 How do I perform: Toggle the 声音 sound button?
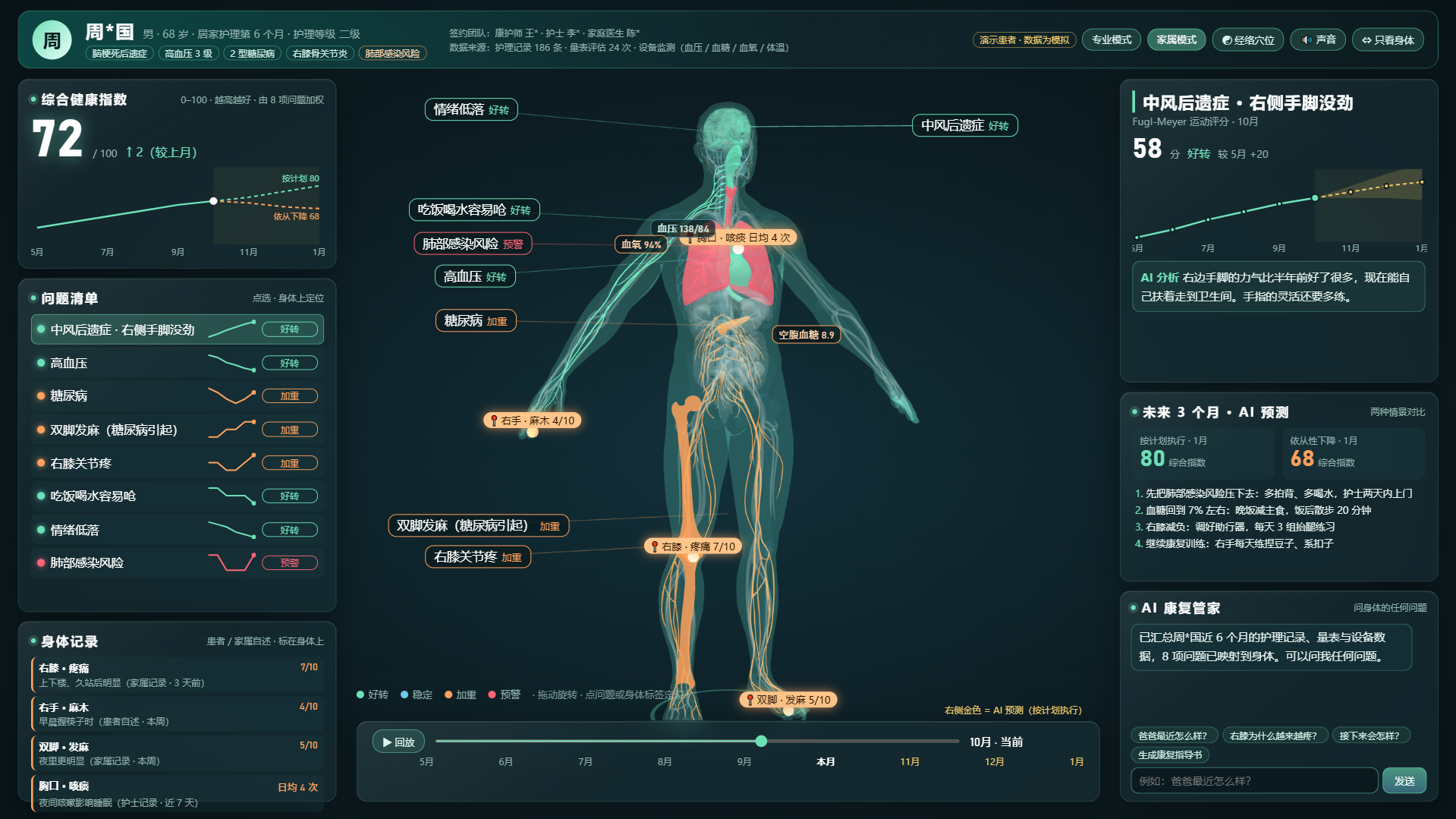pyautogui.click(x=1319, y=39)
